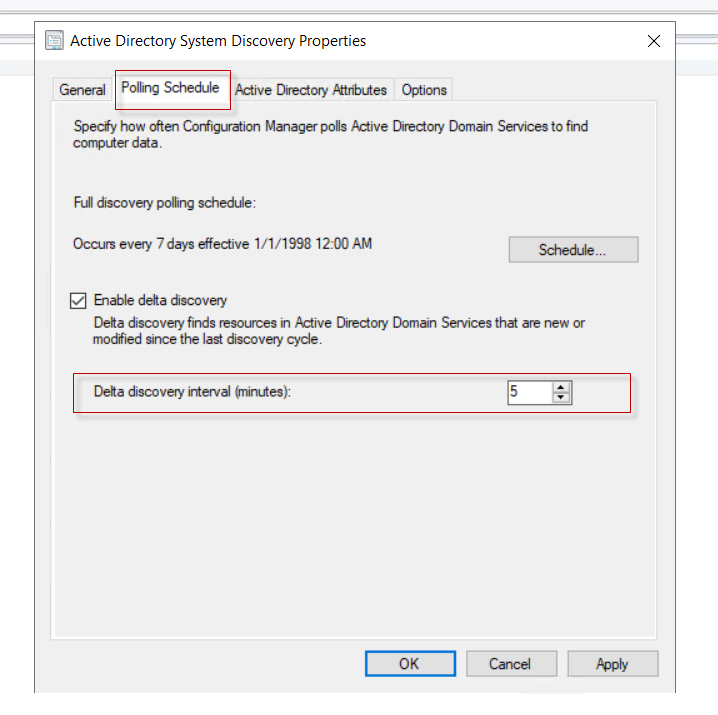Click the 'Delta discovery finds resources' description text
This screenshot has height=715, width=718.
[x=339, y=331]
